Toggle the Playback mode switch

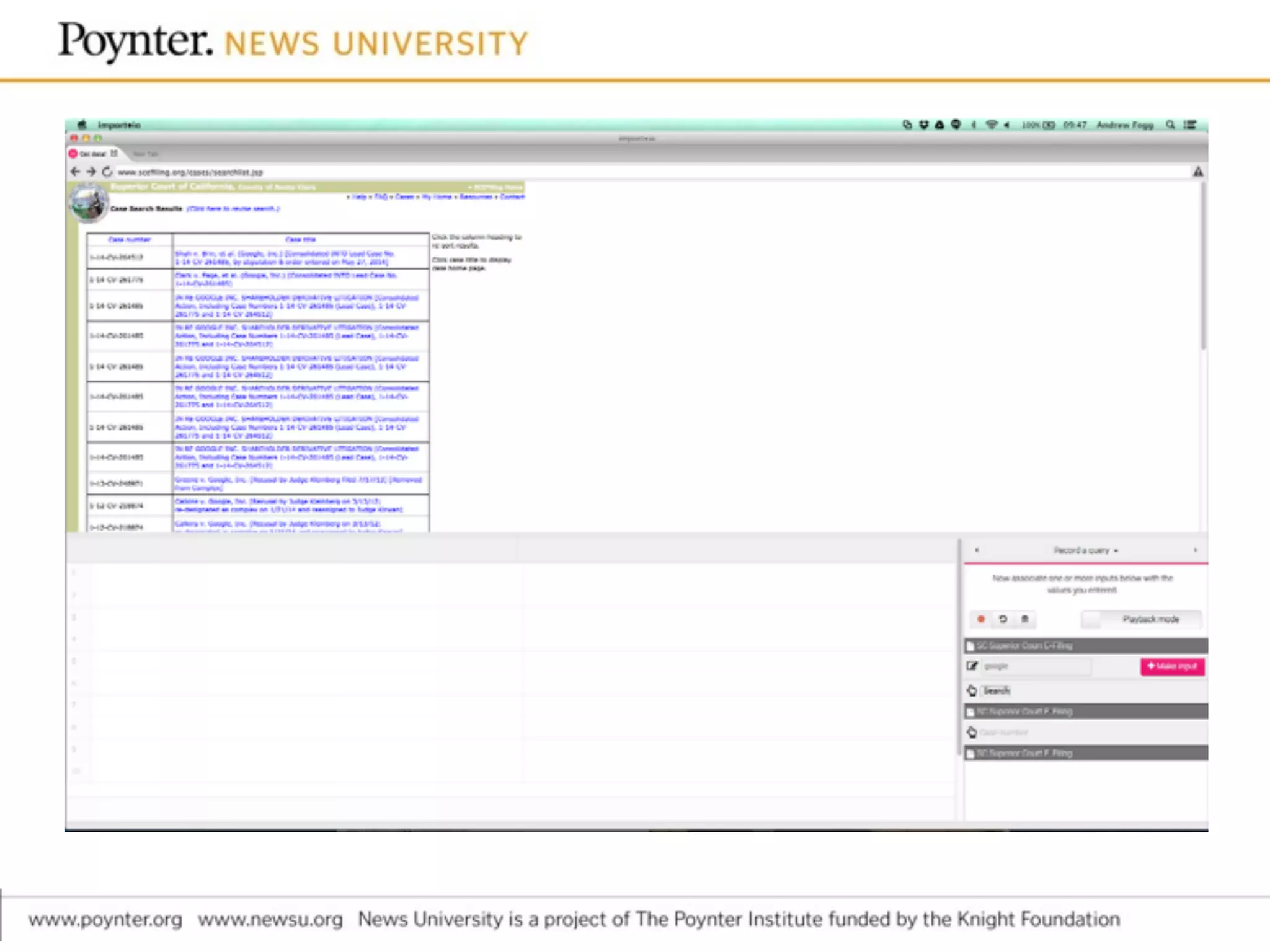(x=1141, y=619)
